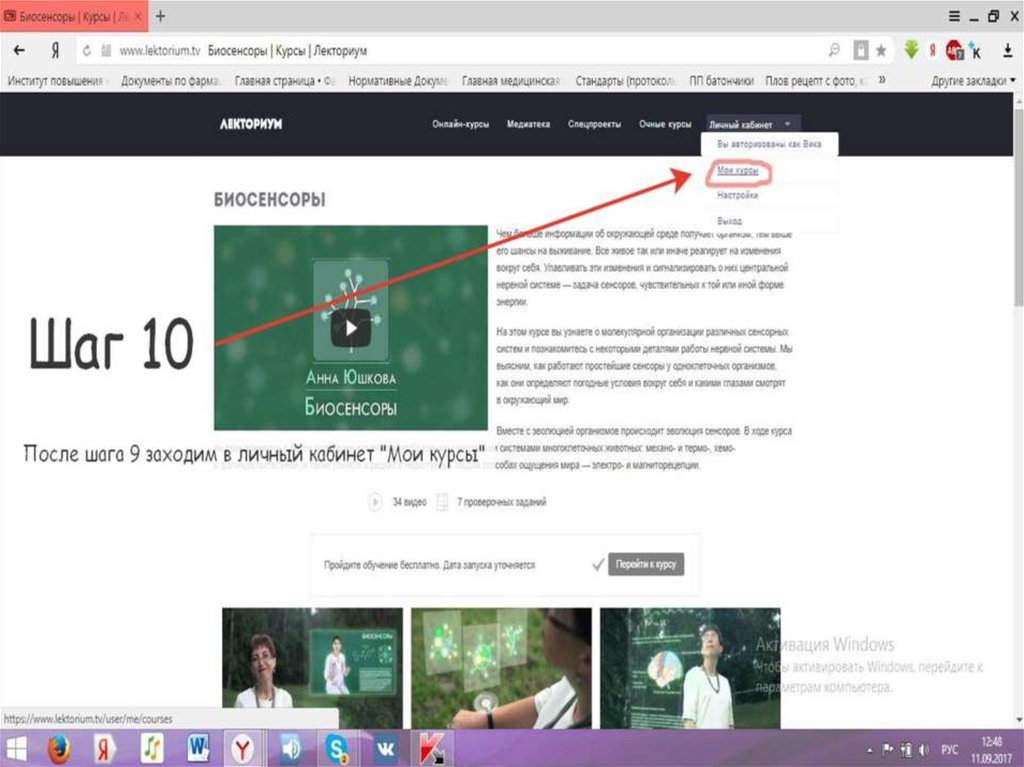1024x767 pixels.
Task: Click the system tray volume icon
Action: click(923, 750)
